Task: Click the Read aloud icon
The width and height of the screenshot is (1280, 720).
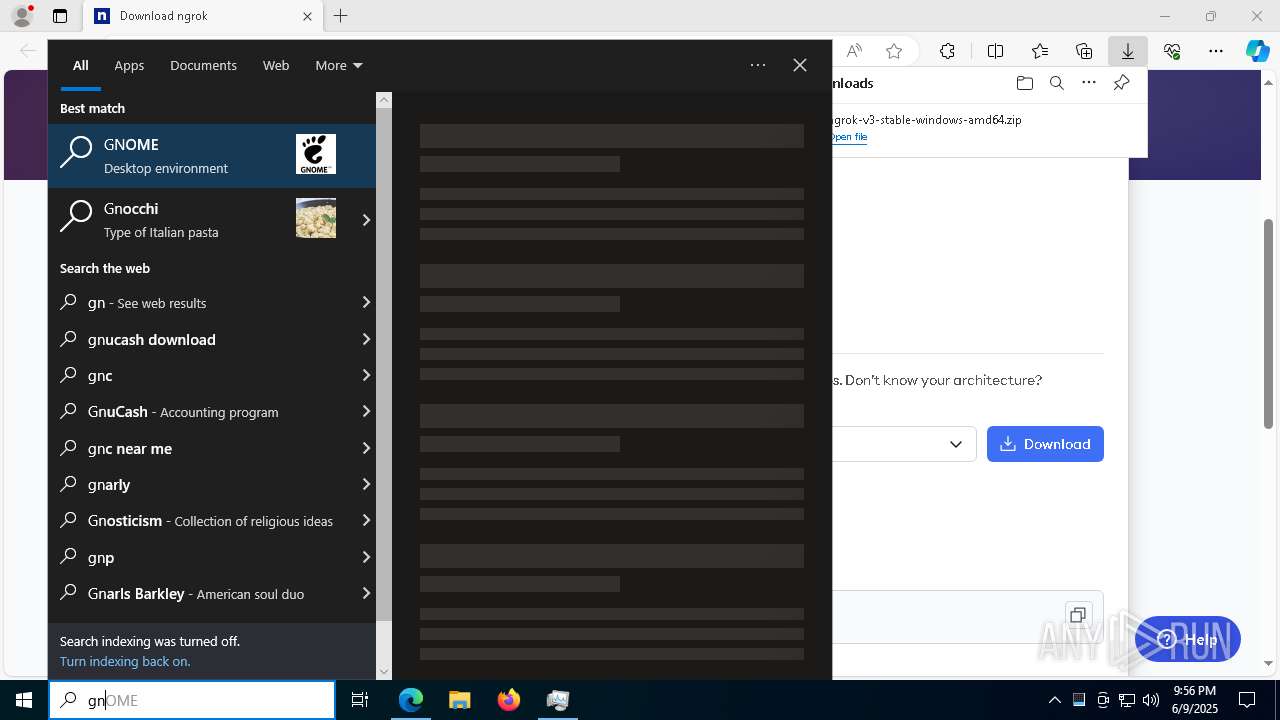Action: (x=854, y=51)
